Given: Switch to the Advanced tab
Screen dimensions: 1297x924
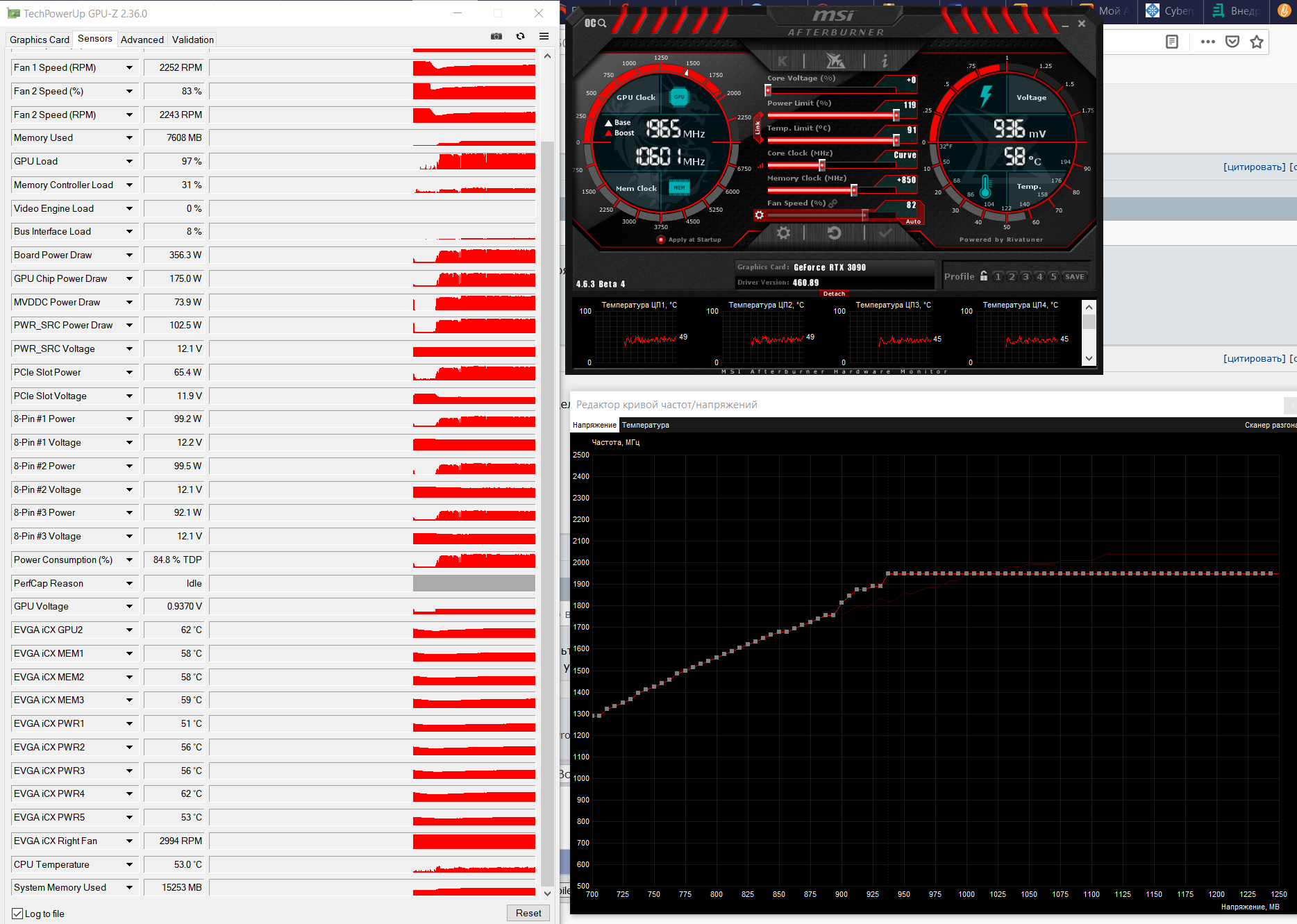Looking at the screenshot, I should tap(142, 40).
